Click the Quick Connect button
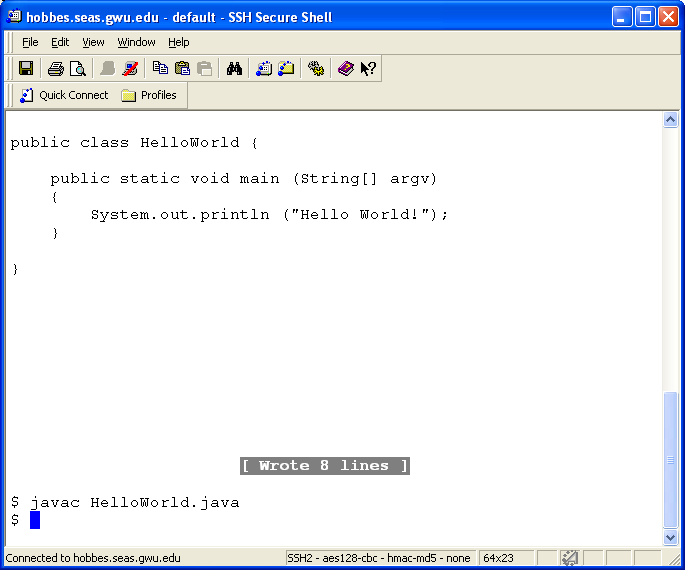The width and height of the screenshot is (685, 570). (x=64, y=95)
